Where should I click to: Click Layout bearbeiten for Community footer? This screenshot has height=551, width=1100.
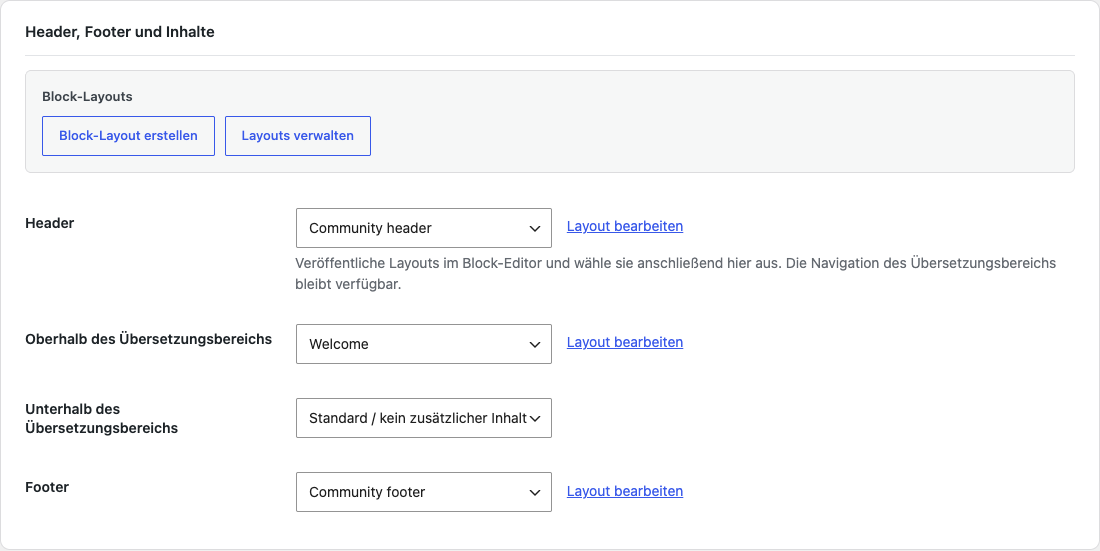pyautogui.click(x=624, y=491)
